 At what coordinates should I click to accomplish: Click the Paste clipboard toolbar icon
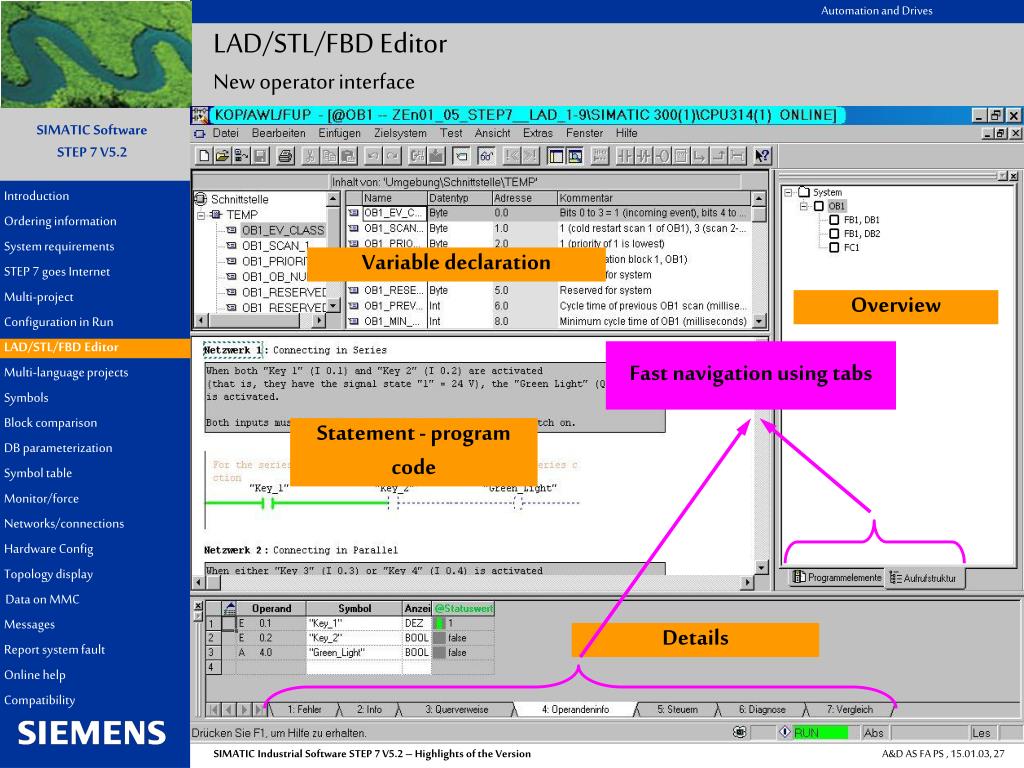pos(348,156)
